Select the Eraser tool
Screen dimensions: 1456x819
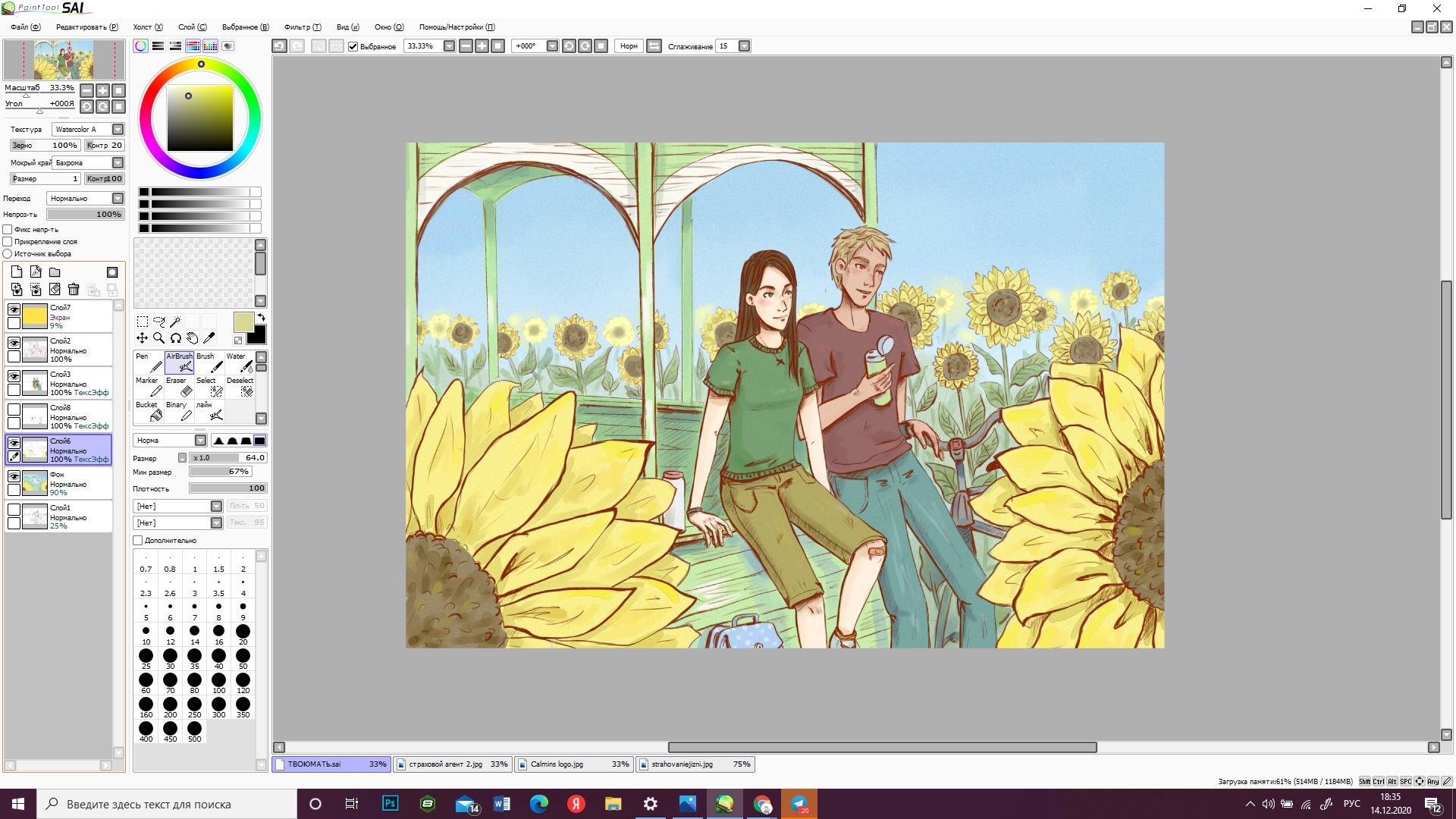click(179, 387)
